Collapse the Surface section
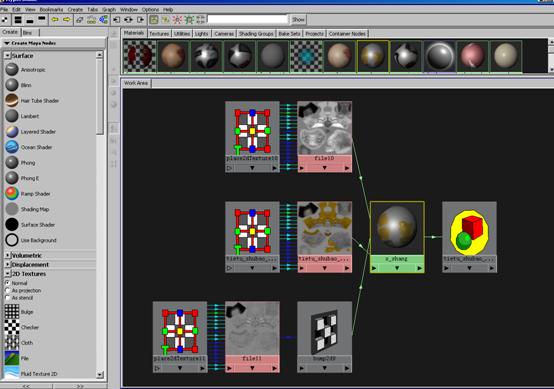Image resolution: width=554 pixels, height=389 pixels. click(x=7, y=56)
